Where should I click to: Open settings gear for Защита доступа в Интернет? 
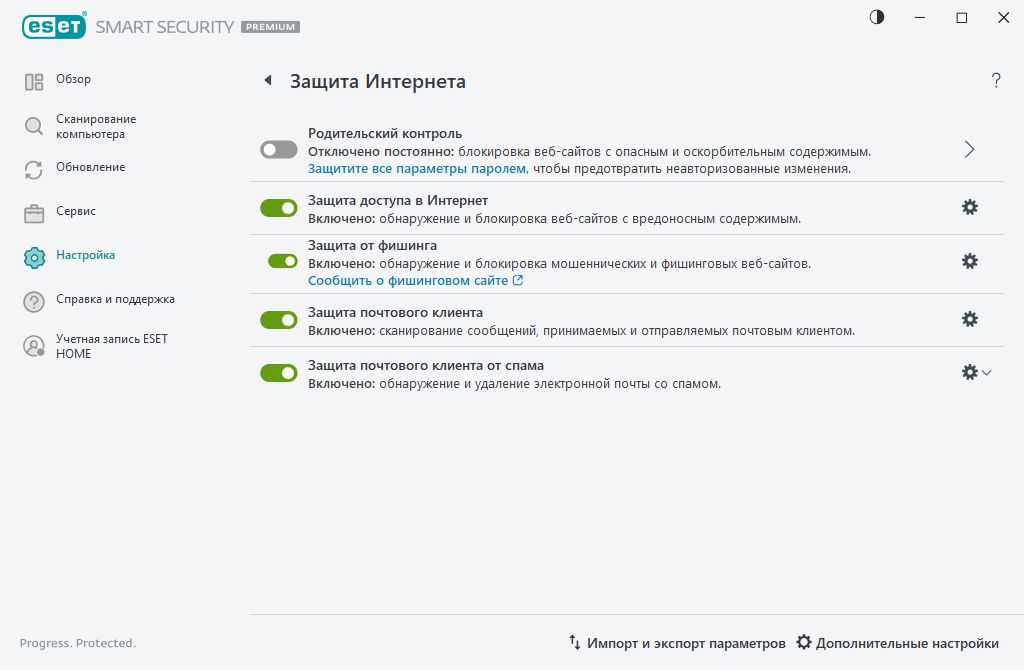[x=969, y=207]
